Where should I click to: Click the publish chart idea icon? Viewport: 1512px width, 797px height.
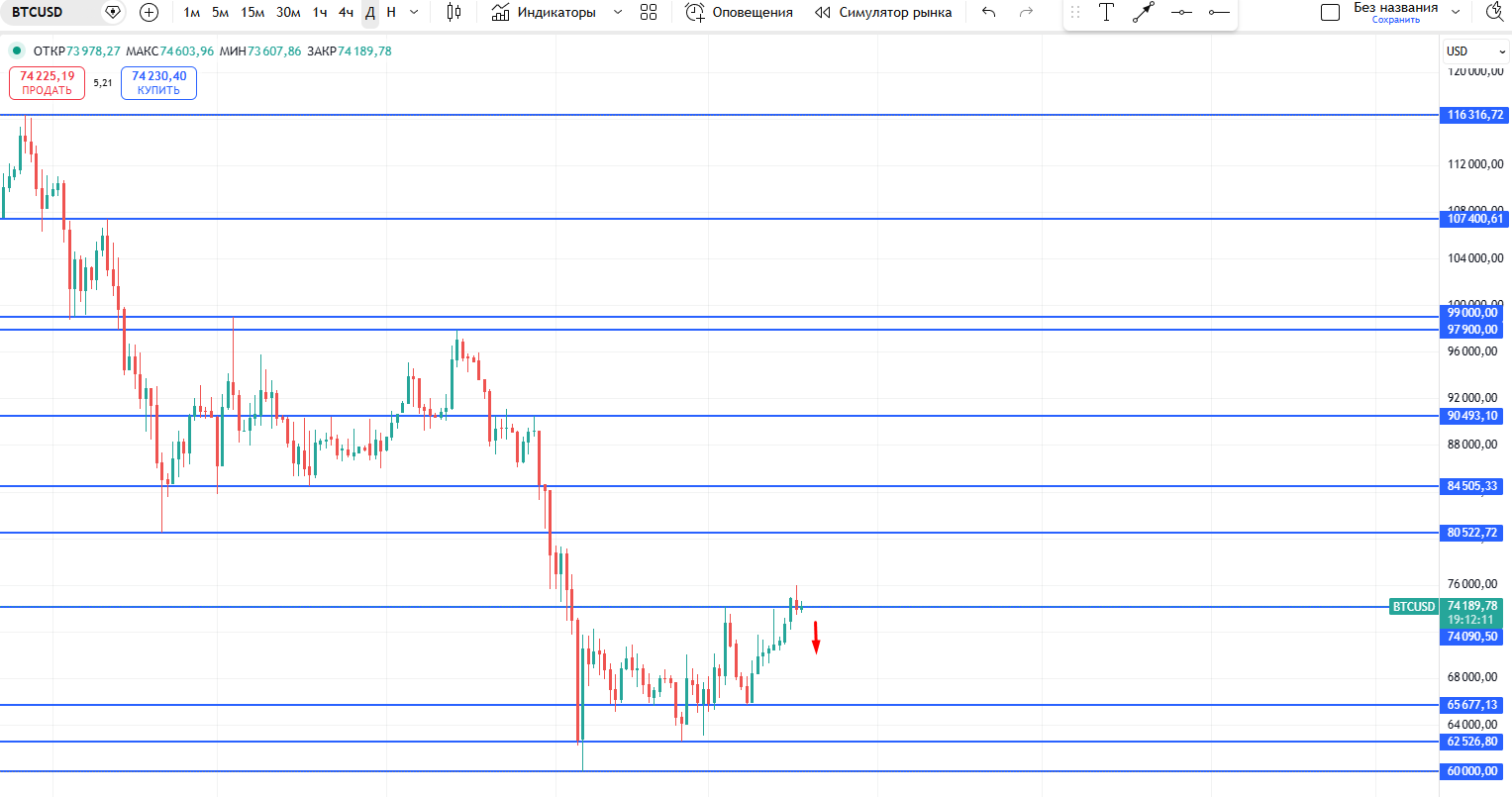(x=1494, y=11)
